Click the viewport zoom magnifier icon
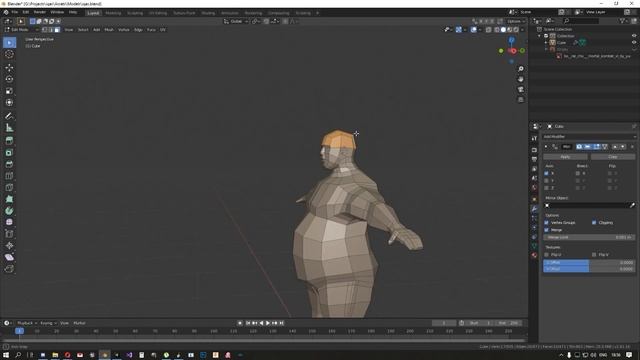The image size is (640, 360). pyautogui.click(x=521, y=69)
